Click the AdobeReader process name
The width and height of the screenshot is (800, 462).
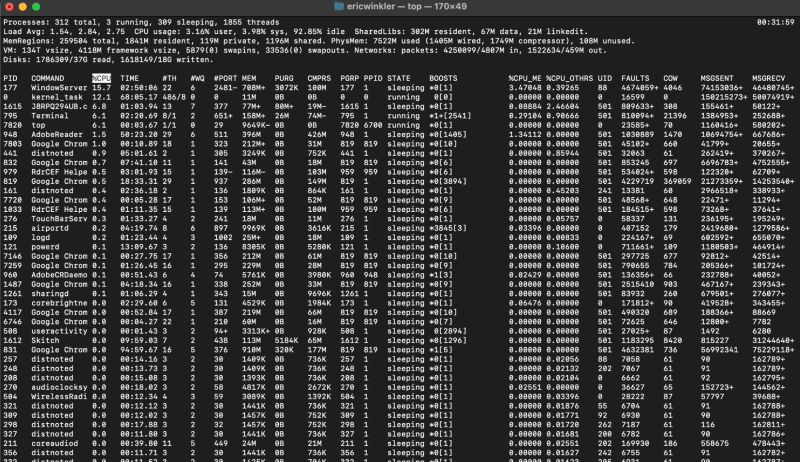coord(57,134)
